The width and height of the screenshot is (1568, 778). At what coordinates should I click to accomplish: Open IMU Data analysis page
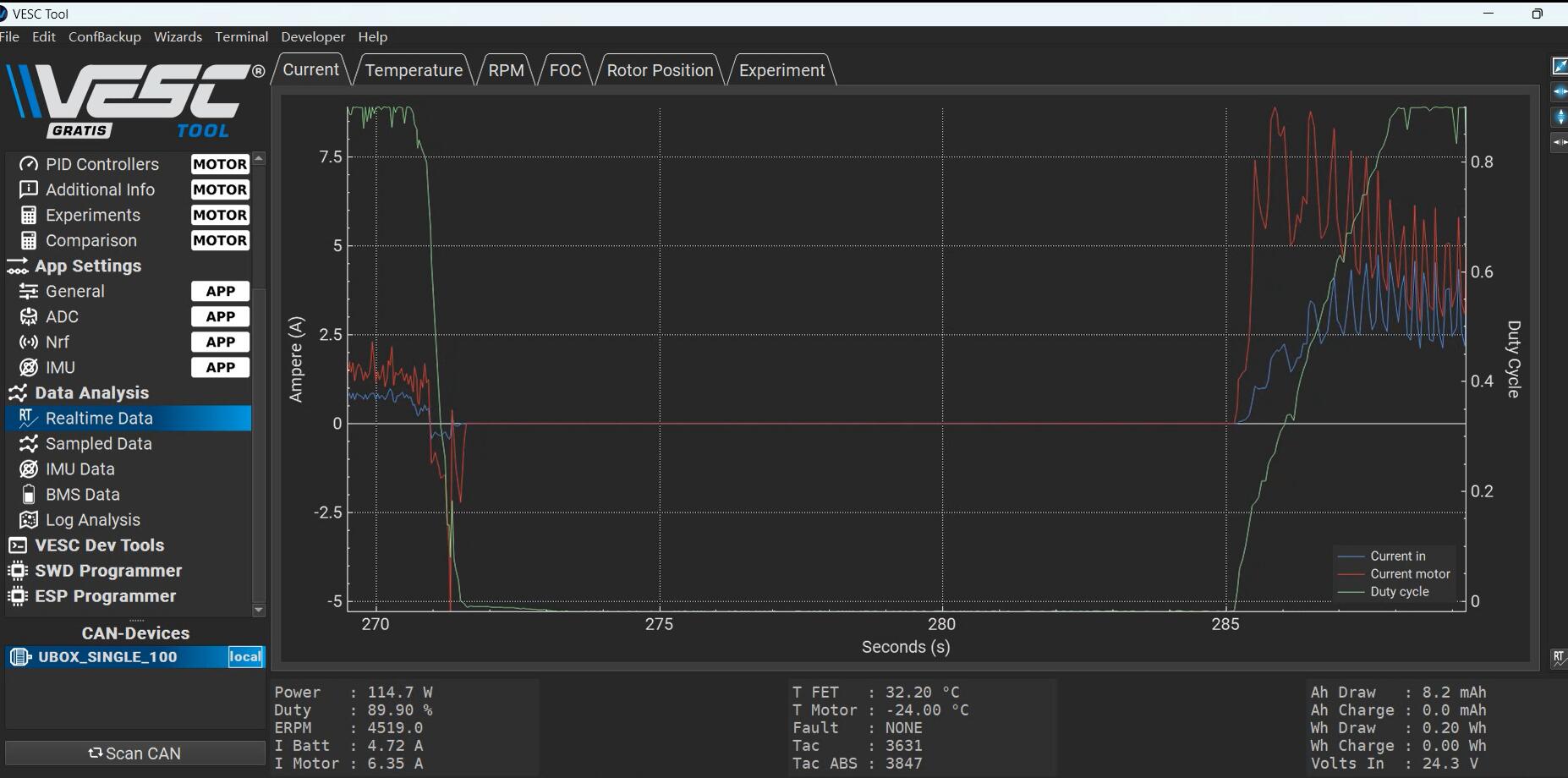[x=129, y=468]
